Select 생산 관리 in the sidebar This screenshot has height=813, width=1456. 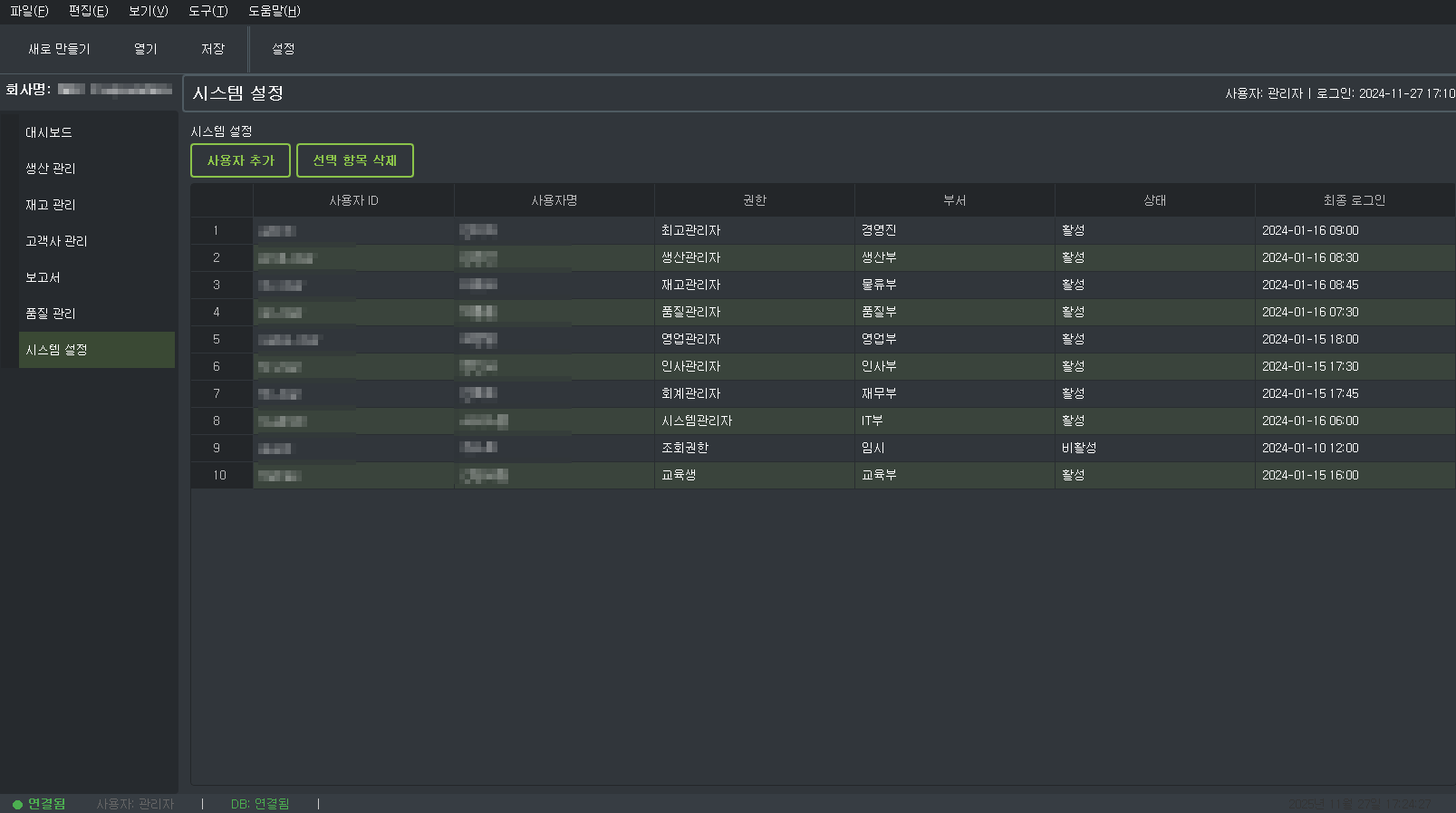click(51, 169)
